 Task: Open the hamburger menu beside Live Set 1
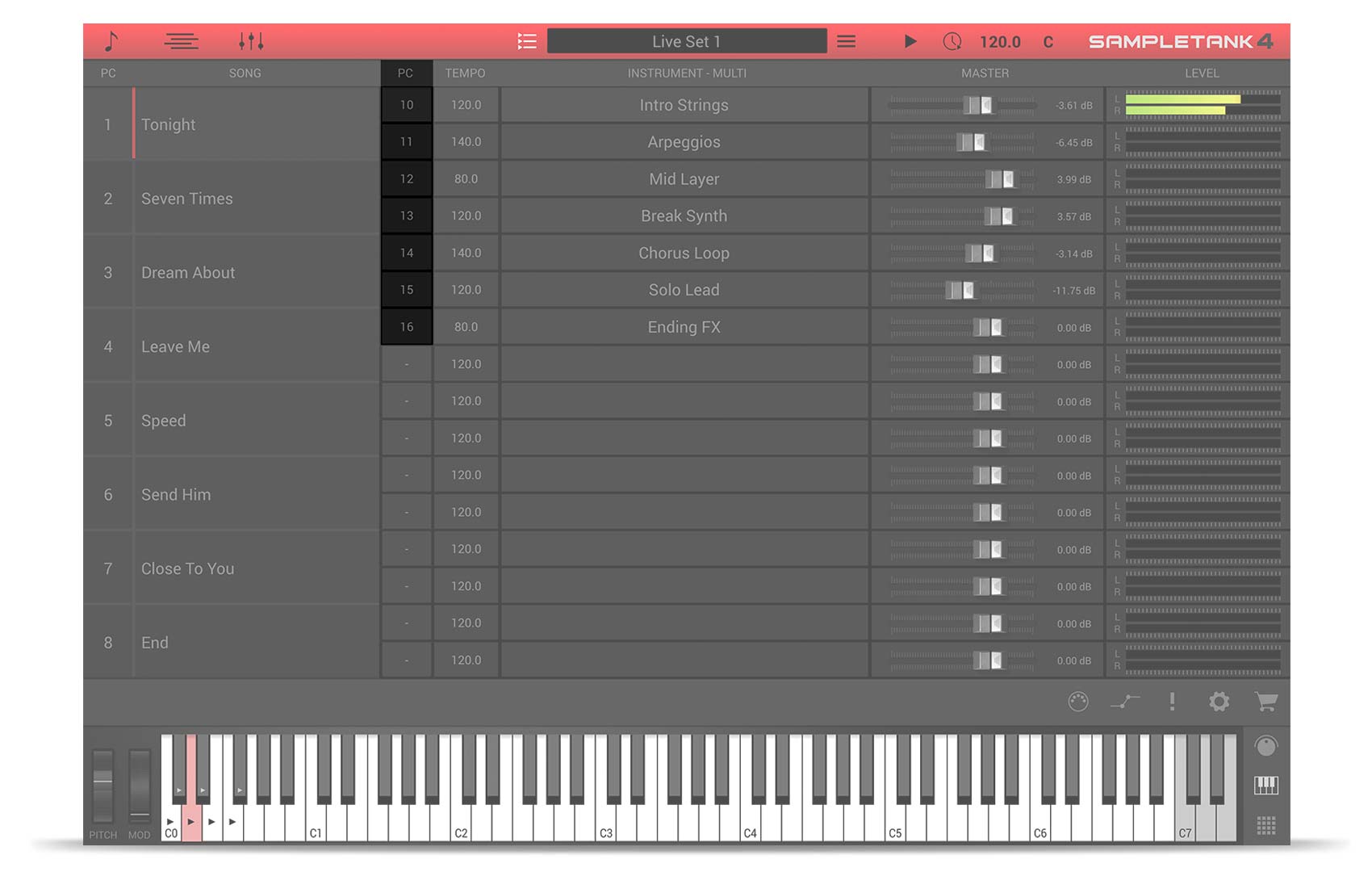(846, 41)
